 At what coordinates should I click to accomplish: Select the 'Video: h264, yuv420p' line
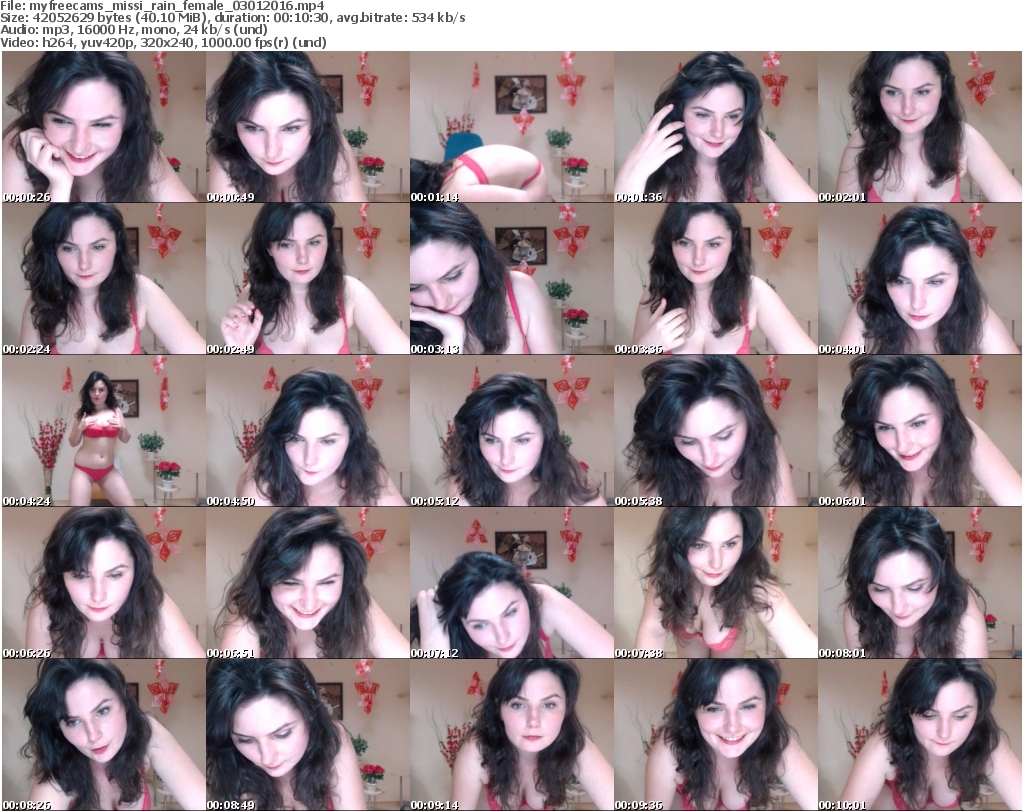(x=163, y=42)
